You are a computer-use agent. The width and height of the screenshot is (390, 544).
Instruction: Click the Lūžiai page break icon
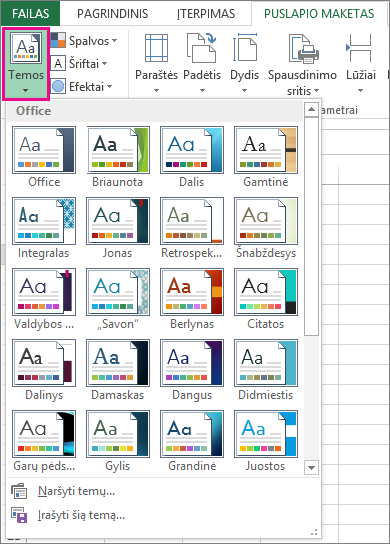pos(359,48)
